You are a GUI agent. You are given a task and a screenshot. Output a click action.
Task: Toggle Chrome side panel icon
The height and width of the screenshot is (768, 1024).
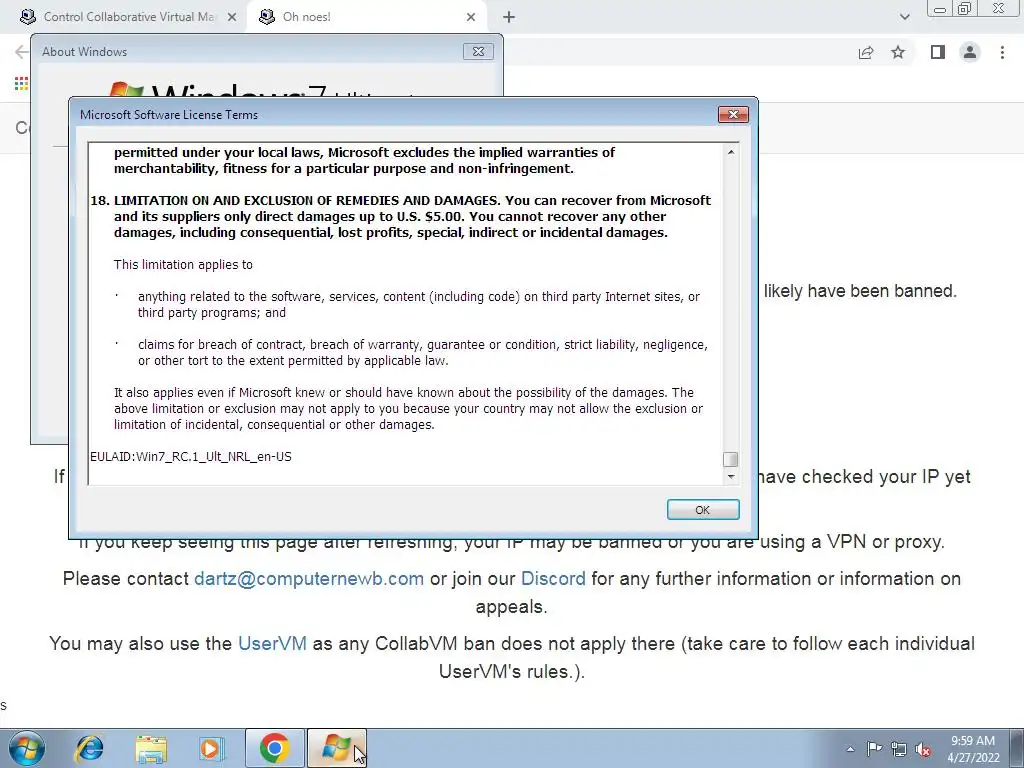938,52
